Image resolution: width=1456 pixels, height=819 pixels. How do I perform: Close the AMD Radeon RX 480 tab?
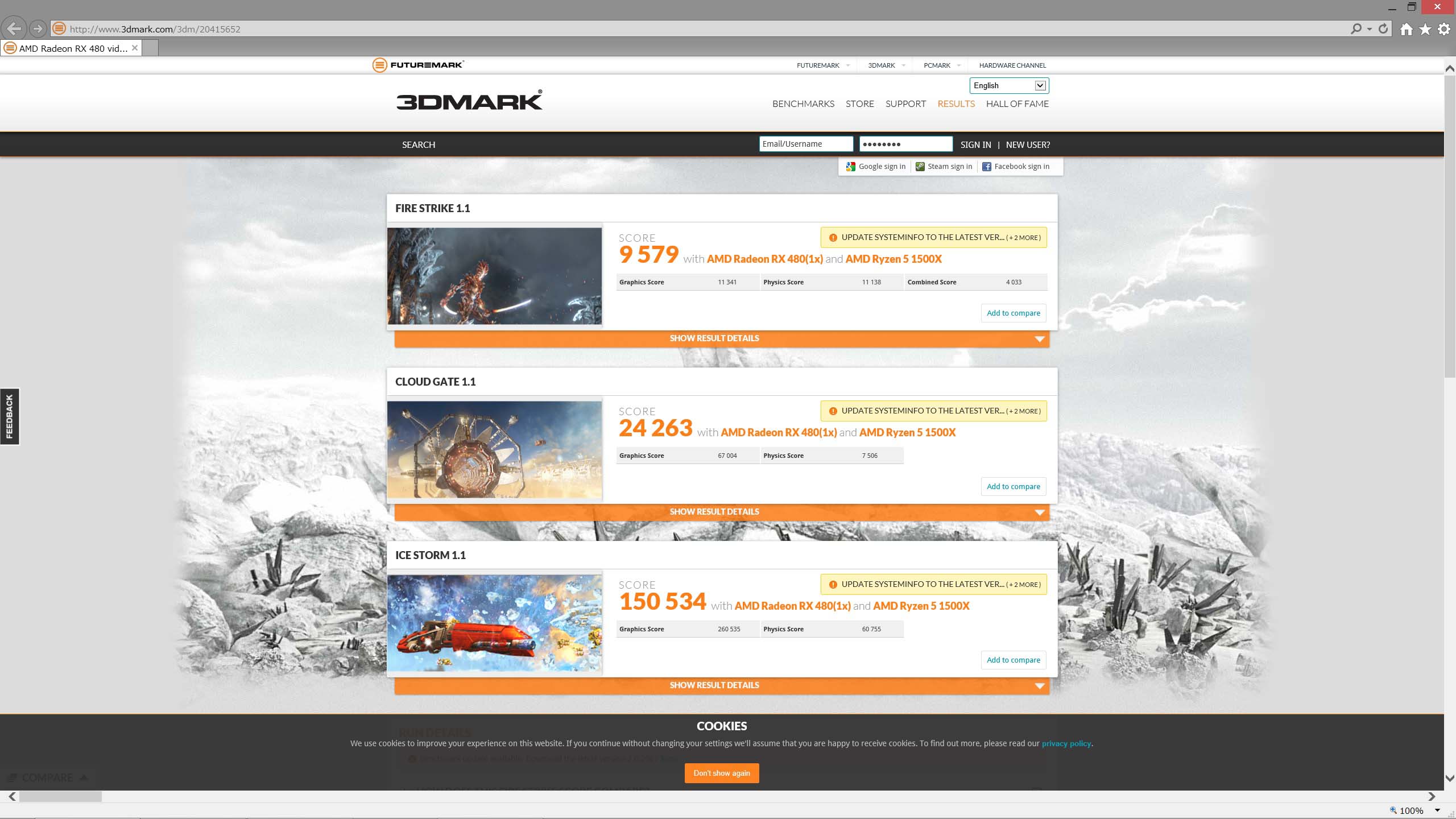(135, 48)
